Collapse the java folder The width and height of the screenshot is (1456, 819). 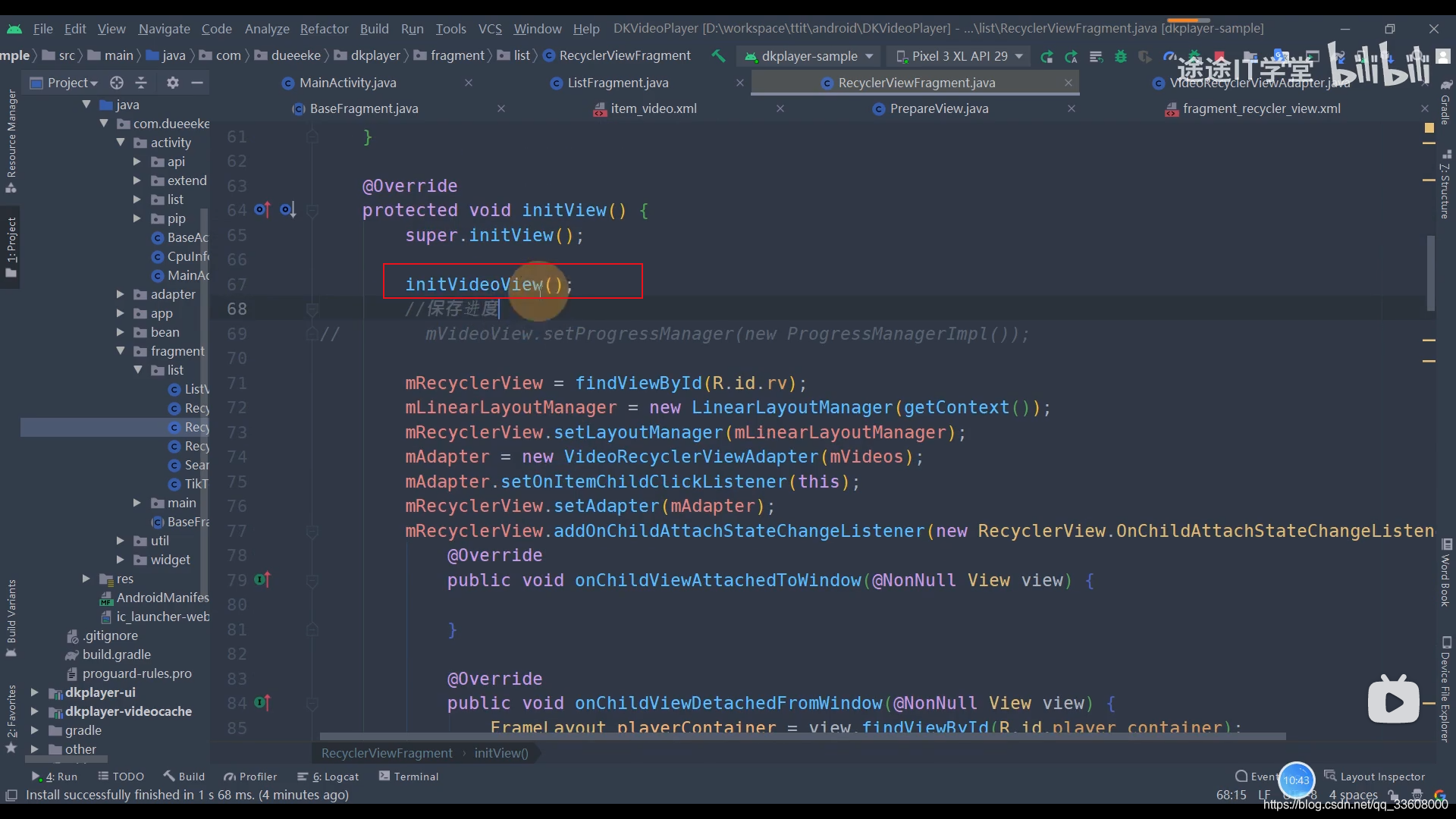[x=86, y=105]
